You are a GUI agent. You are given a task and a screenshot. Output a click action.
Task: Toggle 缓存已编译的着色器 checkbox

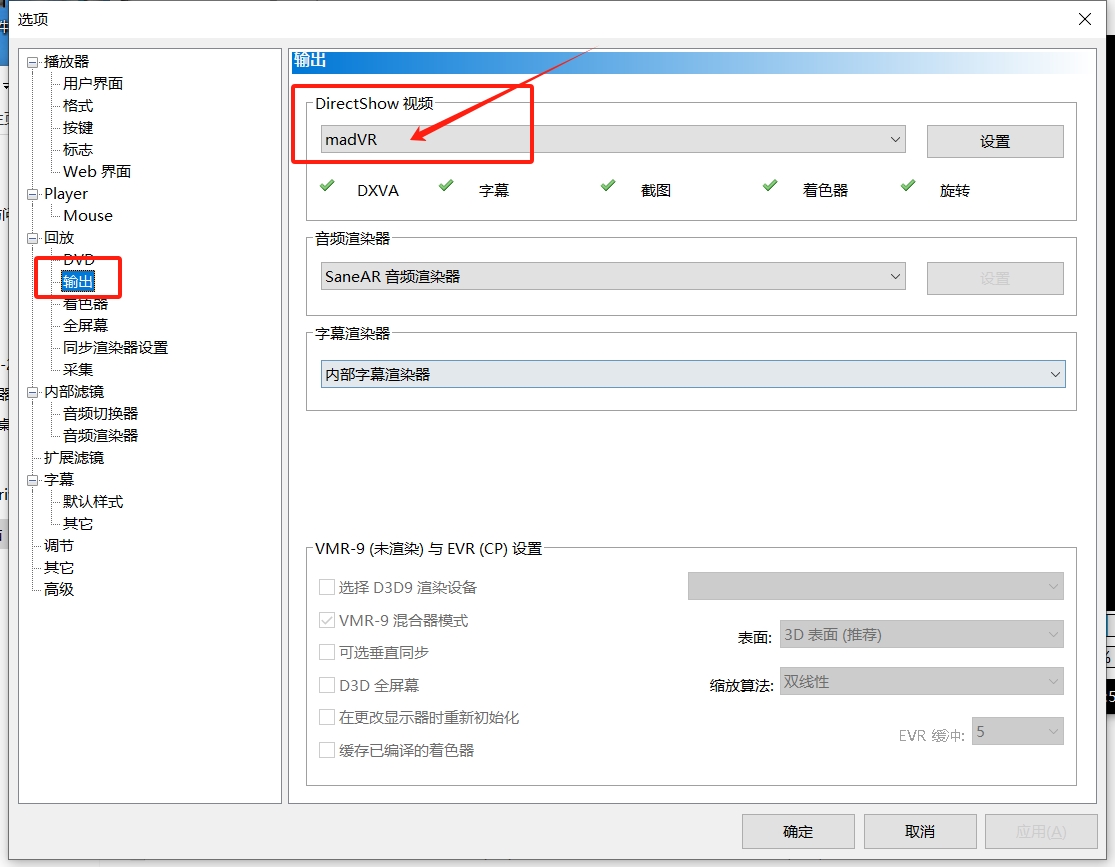(327, 750)
